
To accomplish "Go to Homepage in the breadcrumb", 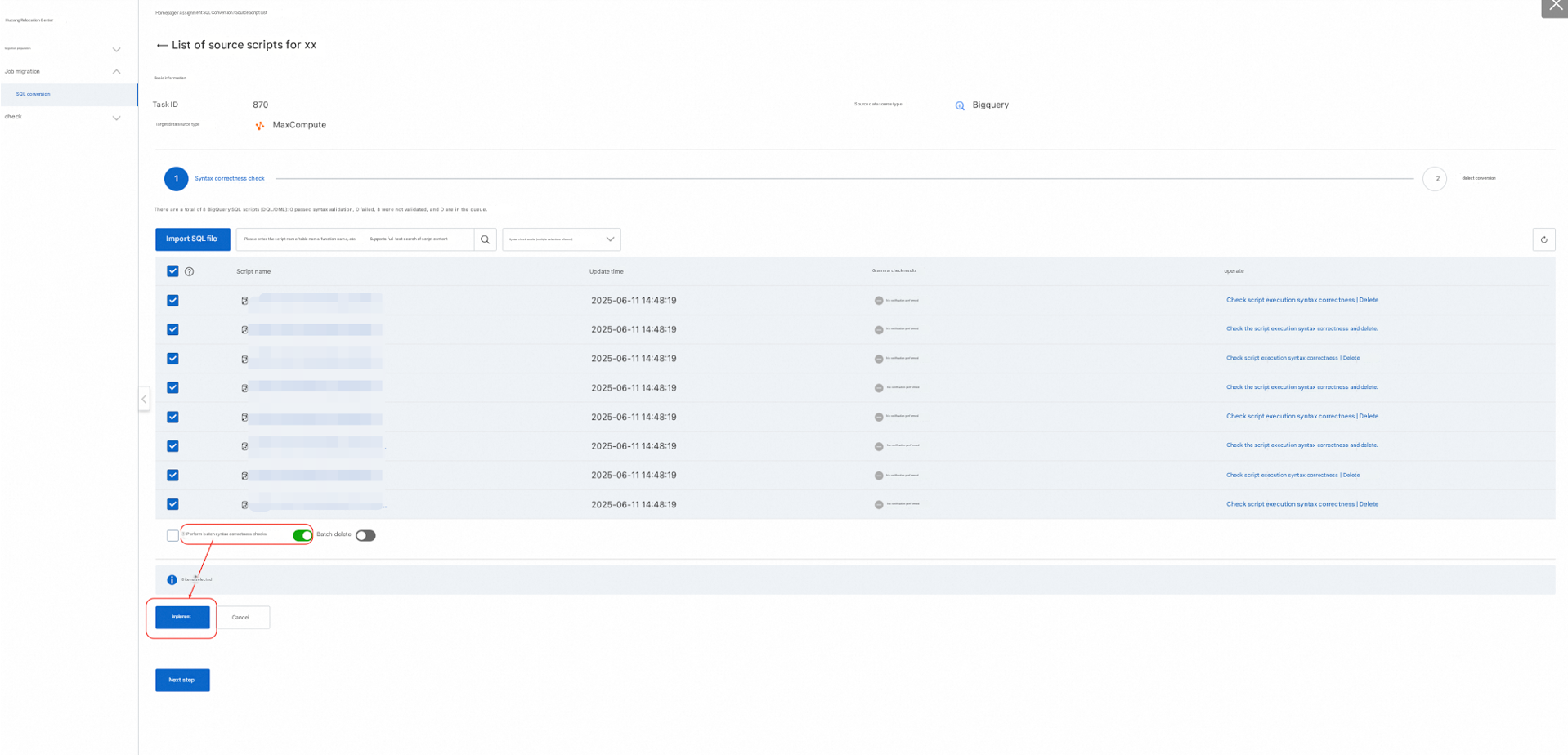I will click(x=166, y=13).
